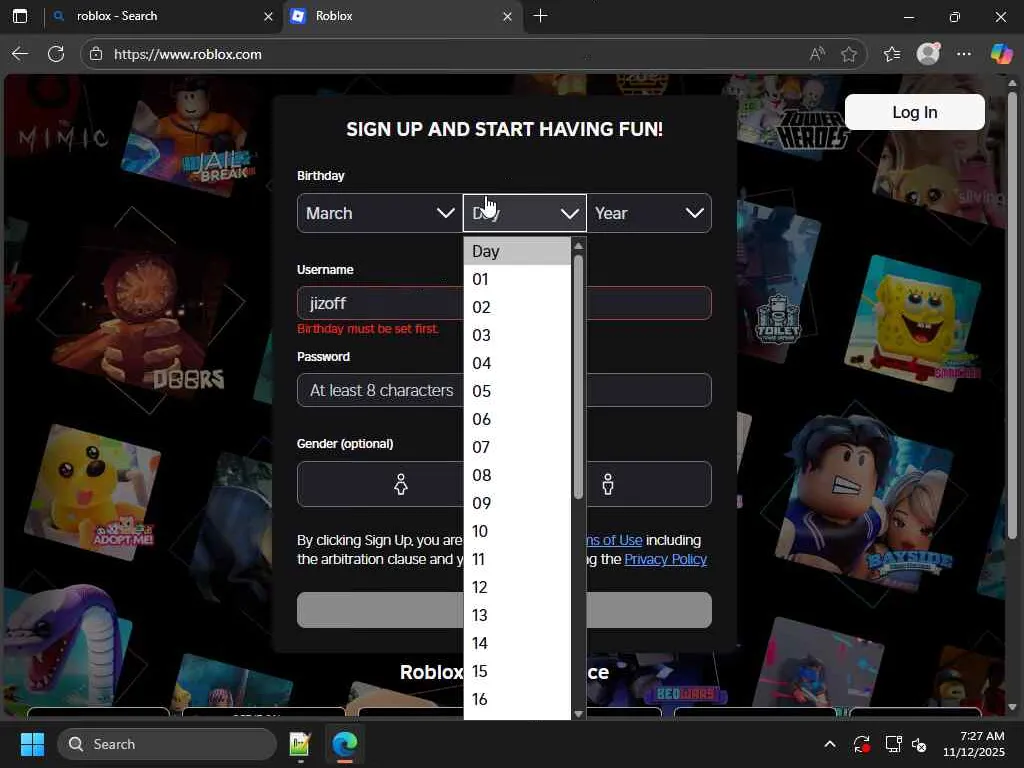
Task: Choose day 13 from the list
Action: 517,615
